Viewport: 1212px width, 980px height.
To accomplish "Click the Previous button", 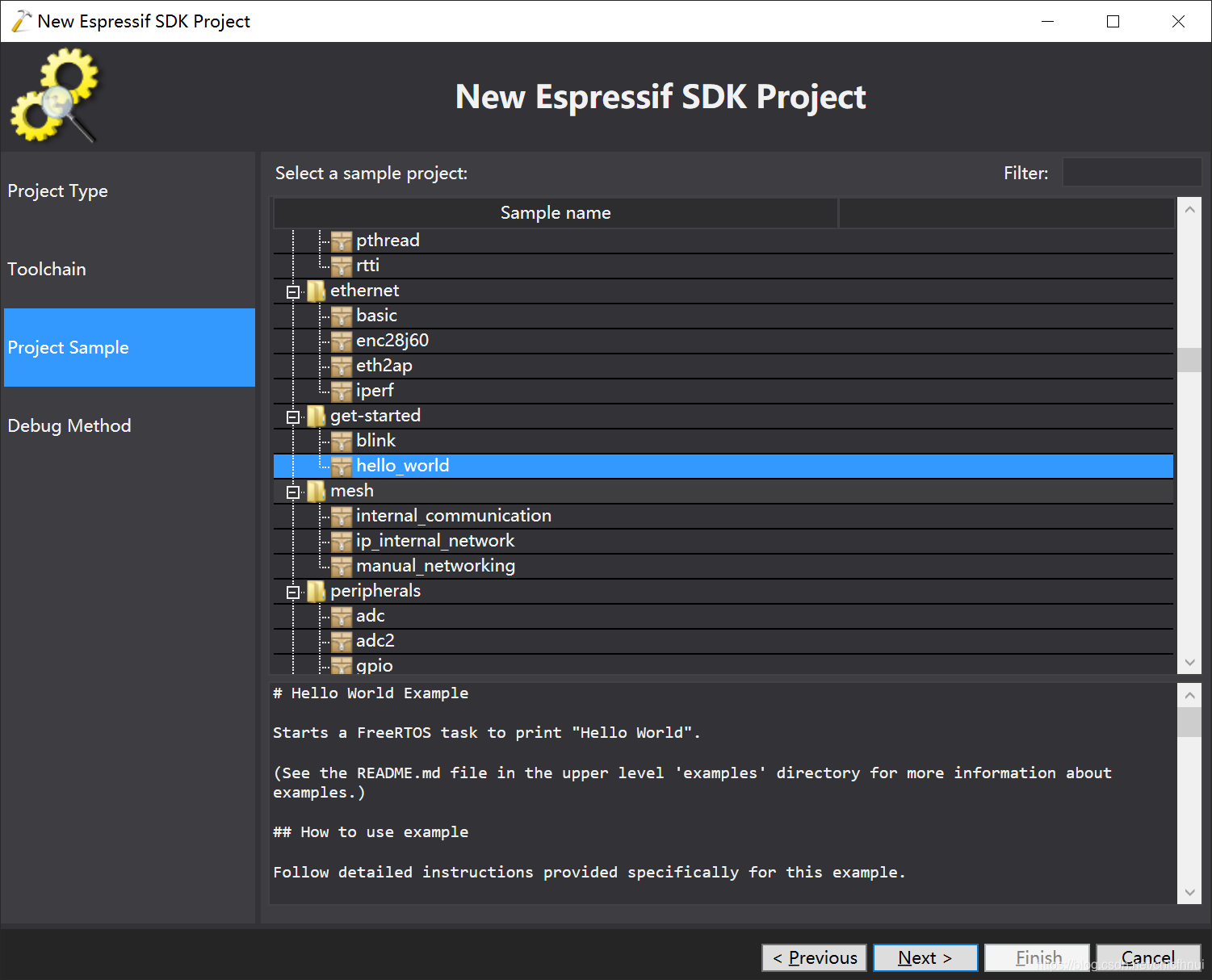I will [x=814, y=957].
